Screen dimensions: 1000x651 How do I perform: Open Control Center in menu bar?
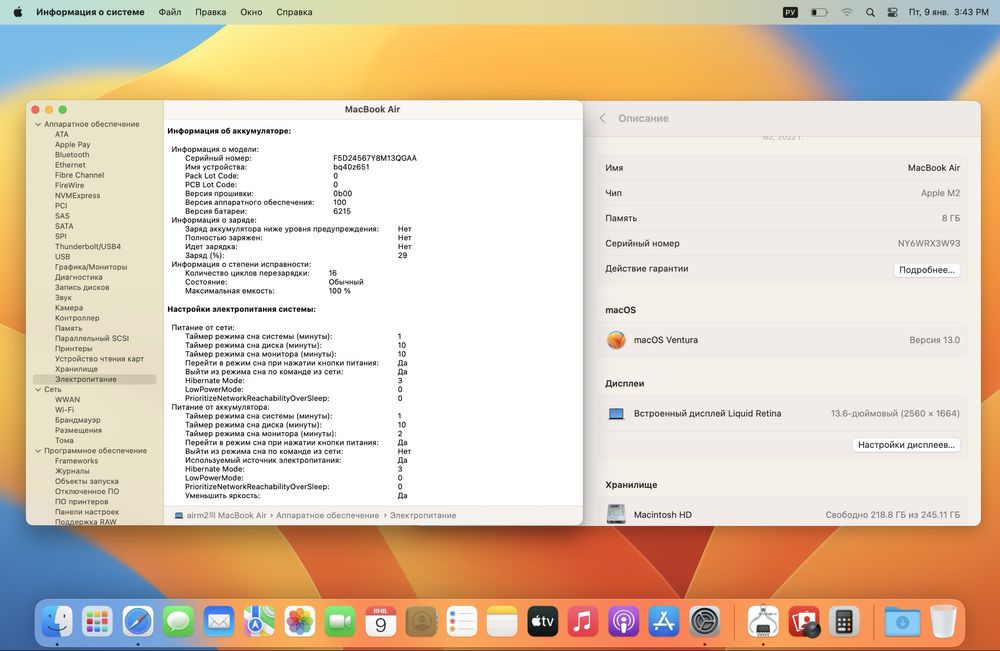pyautogui.click(x=892, y=12)
